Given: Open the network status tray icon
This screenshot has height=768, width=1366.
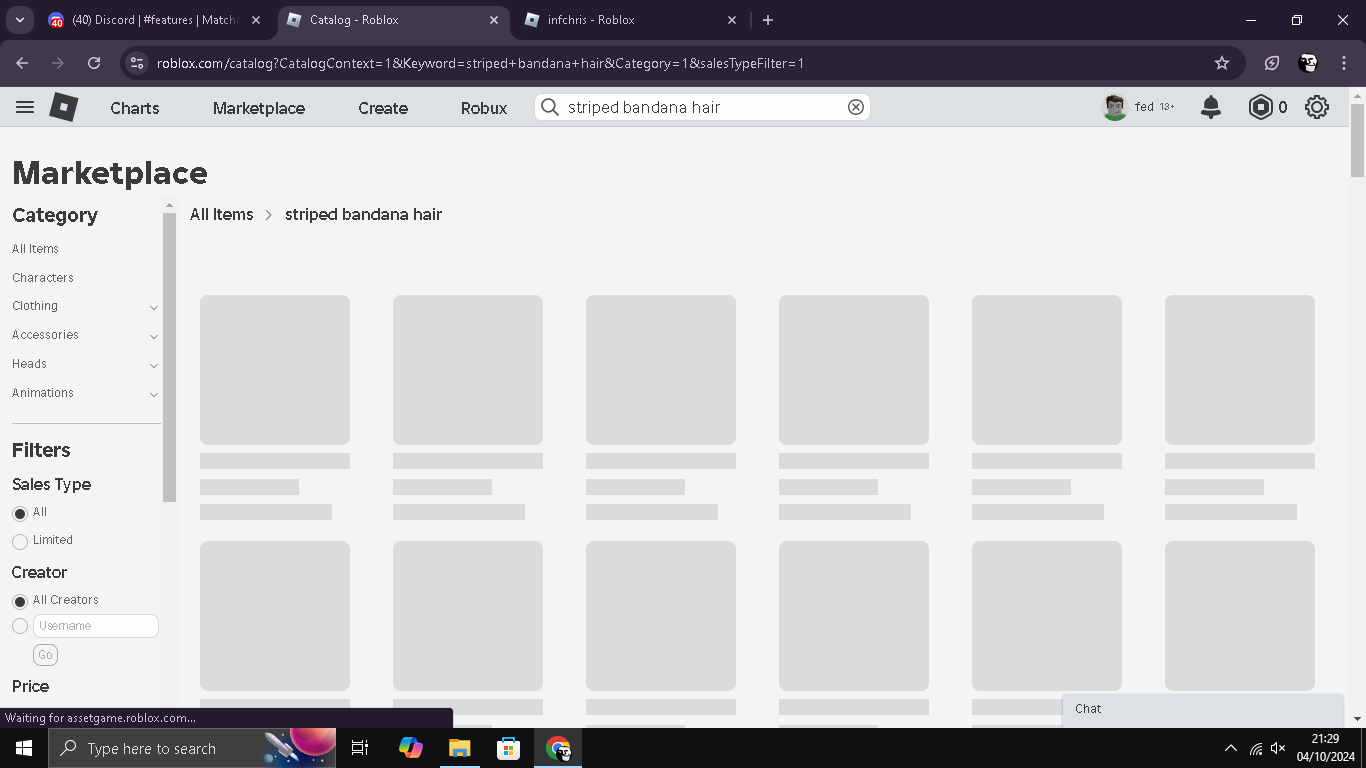Looking at the screenshot, I should click(x=1256, y=748).
